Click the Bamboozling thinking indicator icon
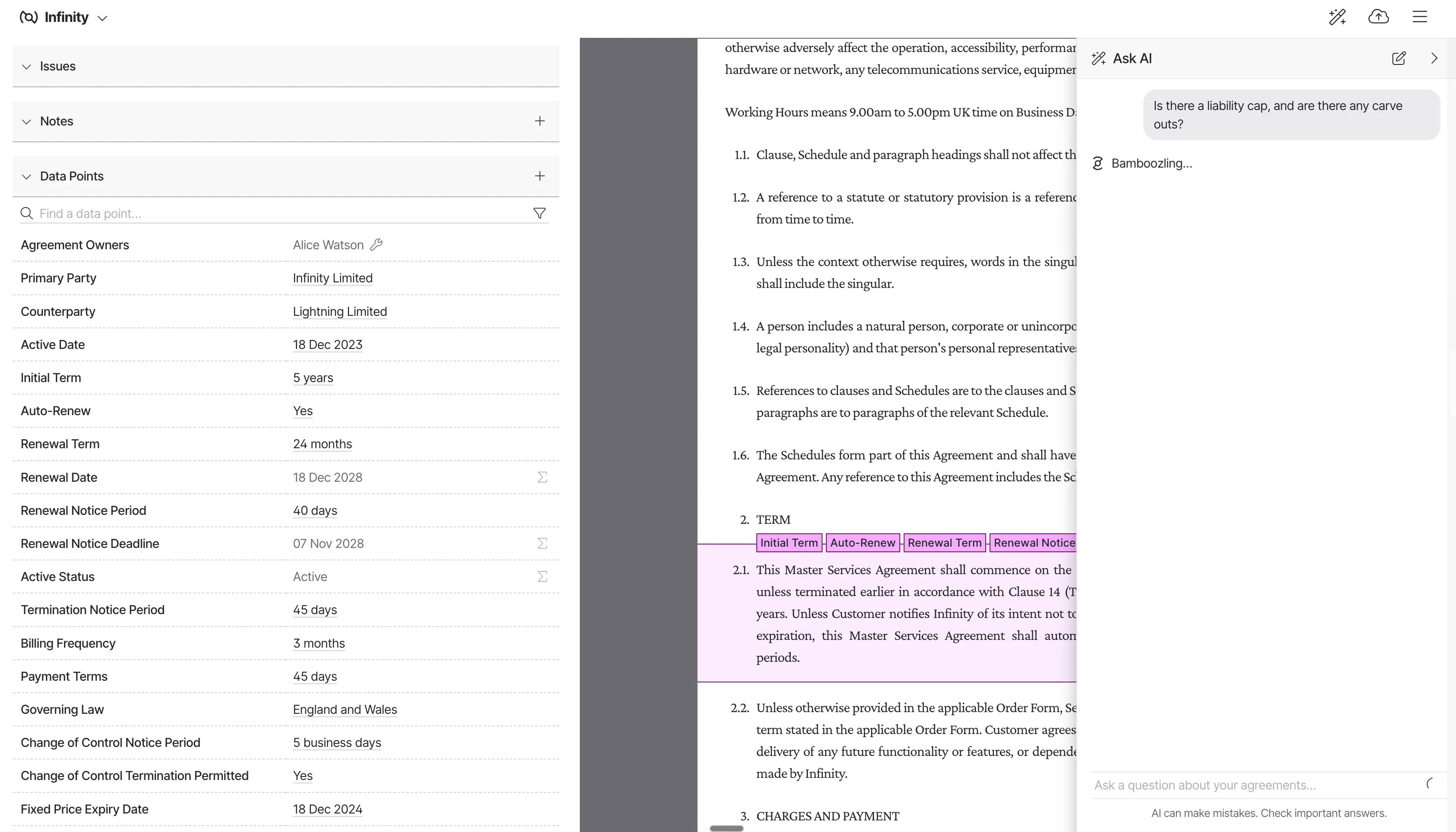The width and height of the screenshot is (1456, 832). 1097,163
